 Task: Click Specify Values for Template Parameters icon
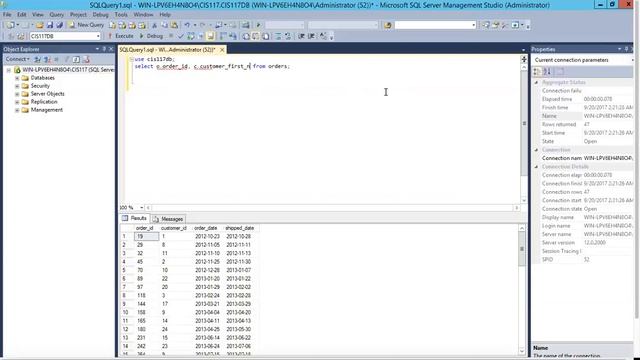click(x=323, y=36)
